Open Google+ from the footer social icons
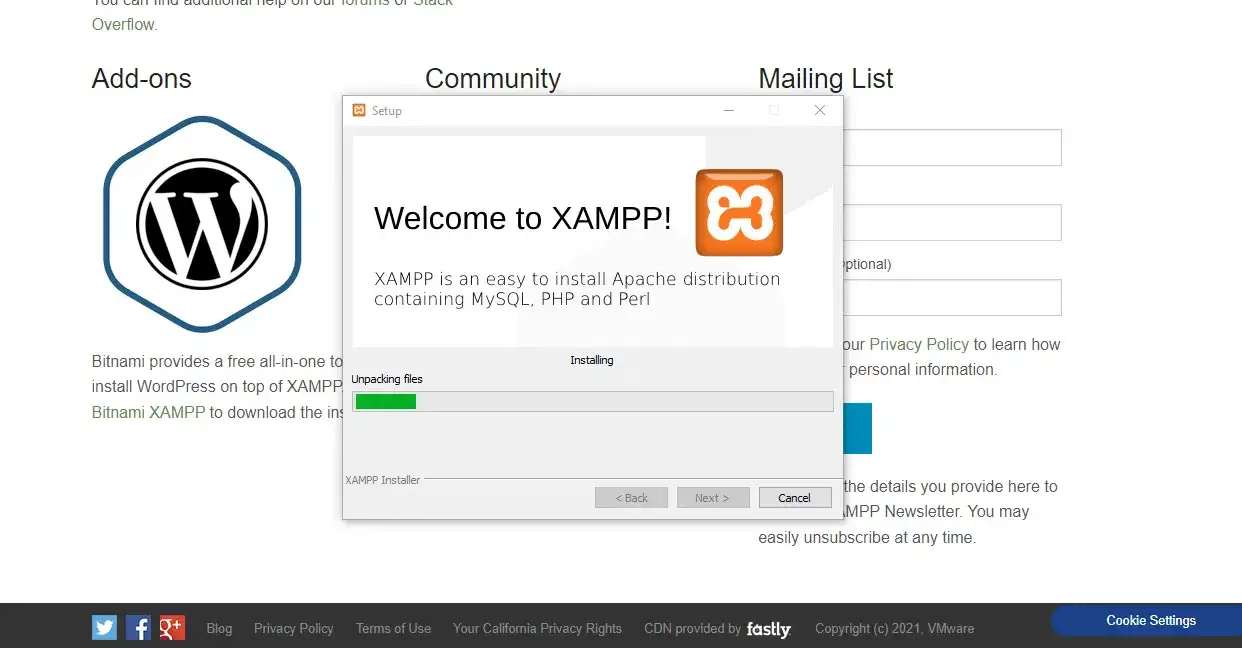Screen dimensions: 1242x648 [x=171, y=627]
